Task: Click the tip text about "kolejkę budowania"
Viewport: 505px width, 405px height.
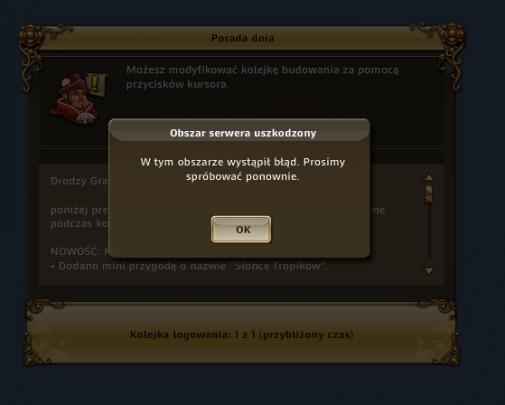Action: pos(262,77)
